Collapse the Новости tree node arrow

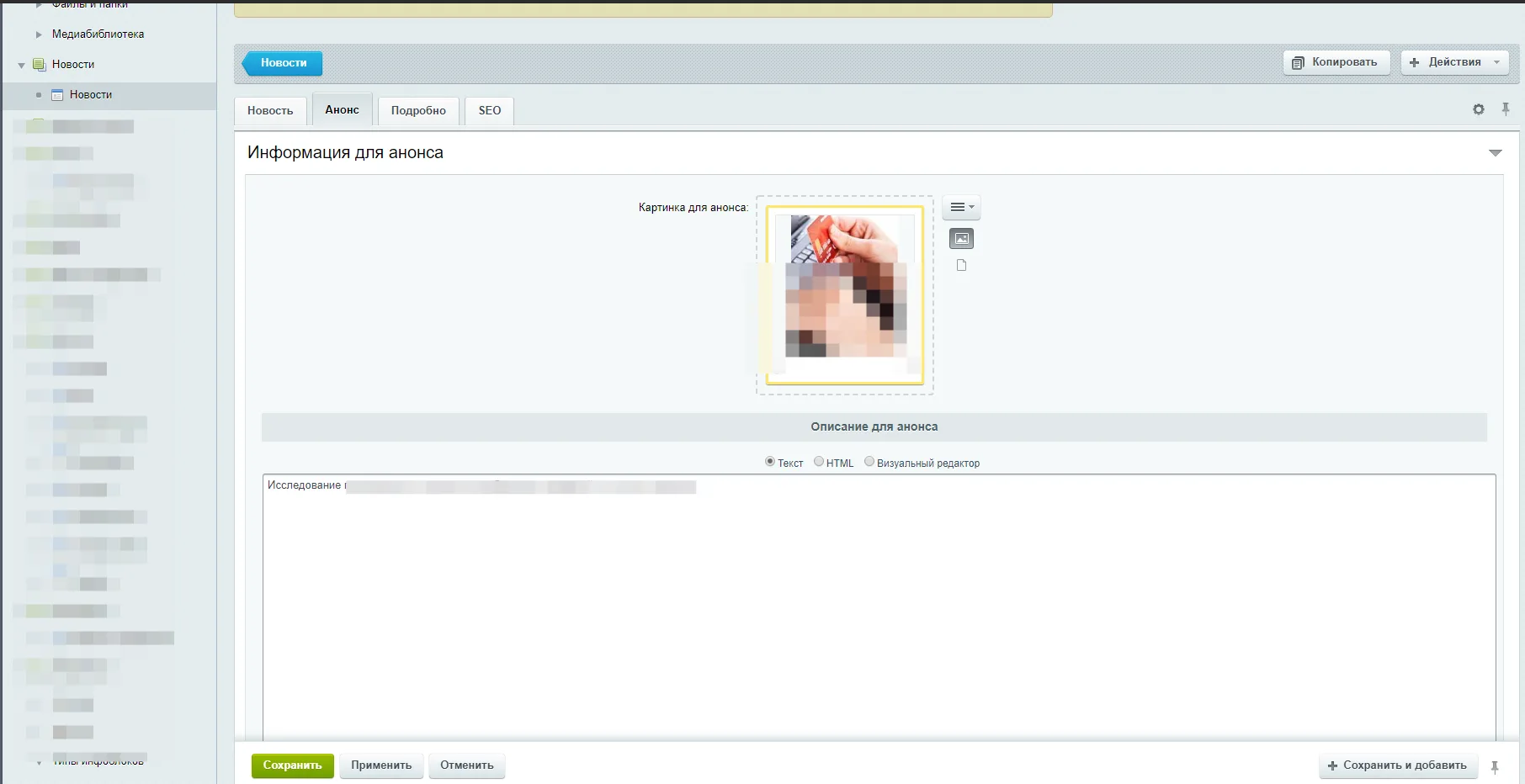(x=21, y=65)
